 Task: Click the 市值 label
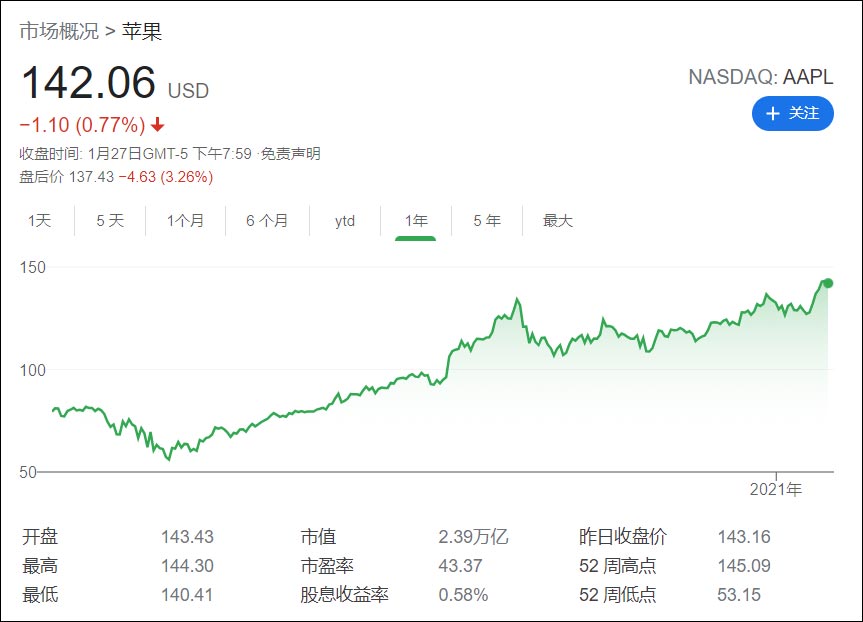point(318,537)
